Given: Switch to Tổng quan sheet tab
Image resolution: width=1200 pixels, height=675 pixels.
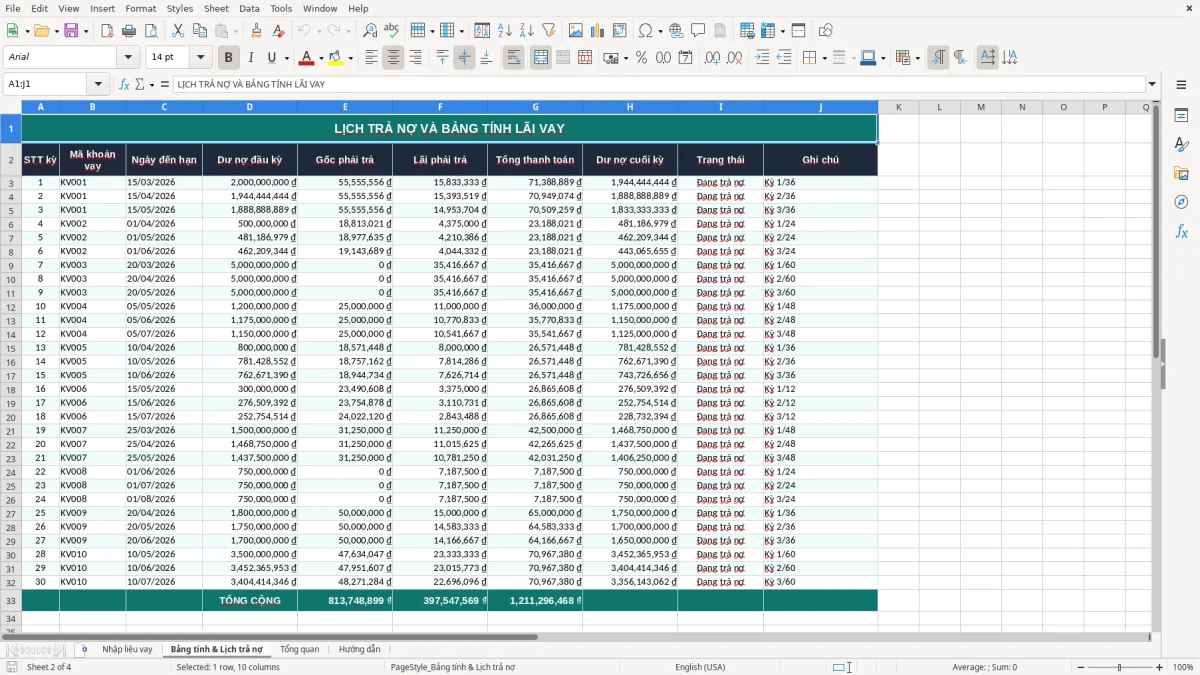Looking at the screenshot, I should pos(300,649).
